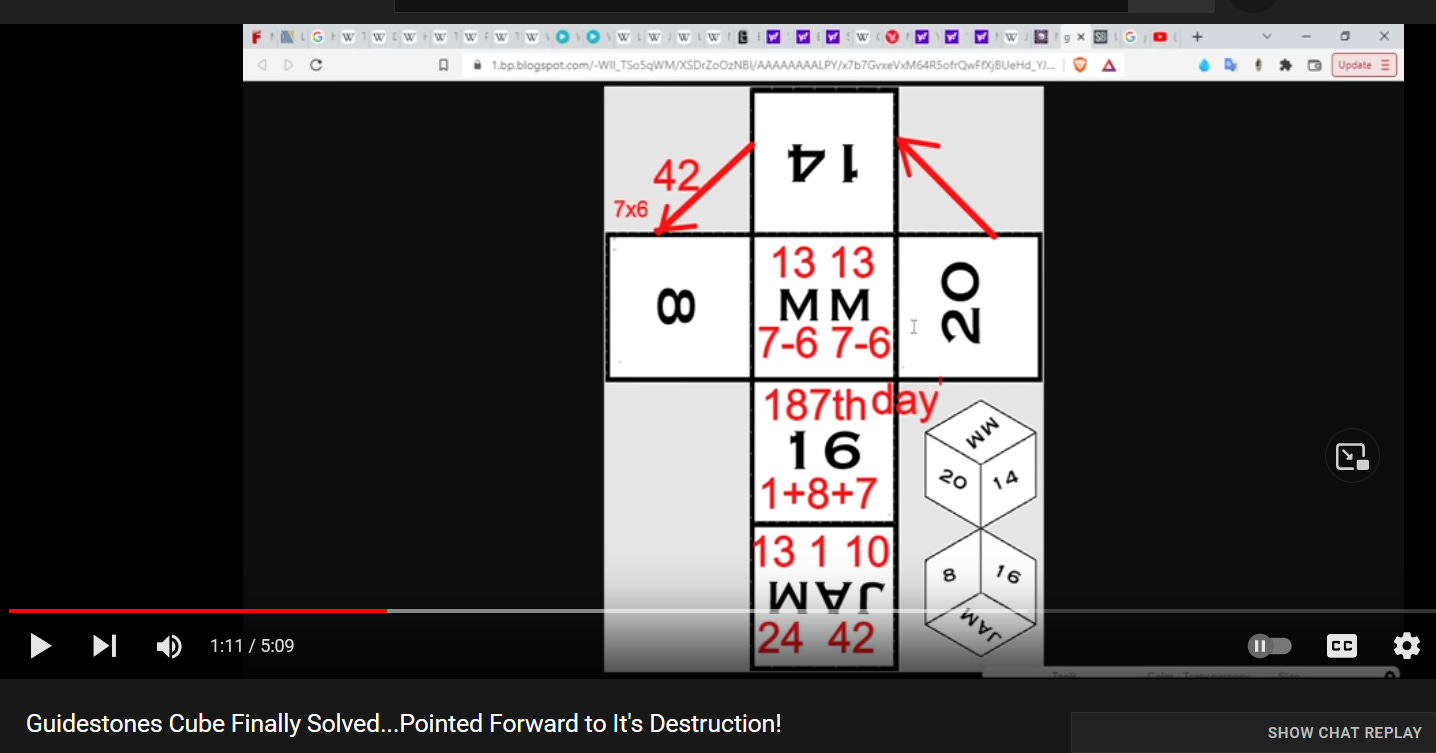
Task: Click the translate extension icon
Action: (x=1230, y=65)
